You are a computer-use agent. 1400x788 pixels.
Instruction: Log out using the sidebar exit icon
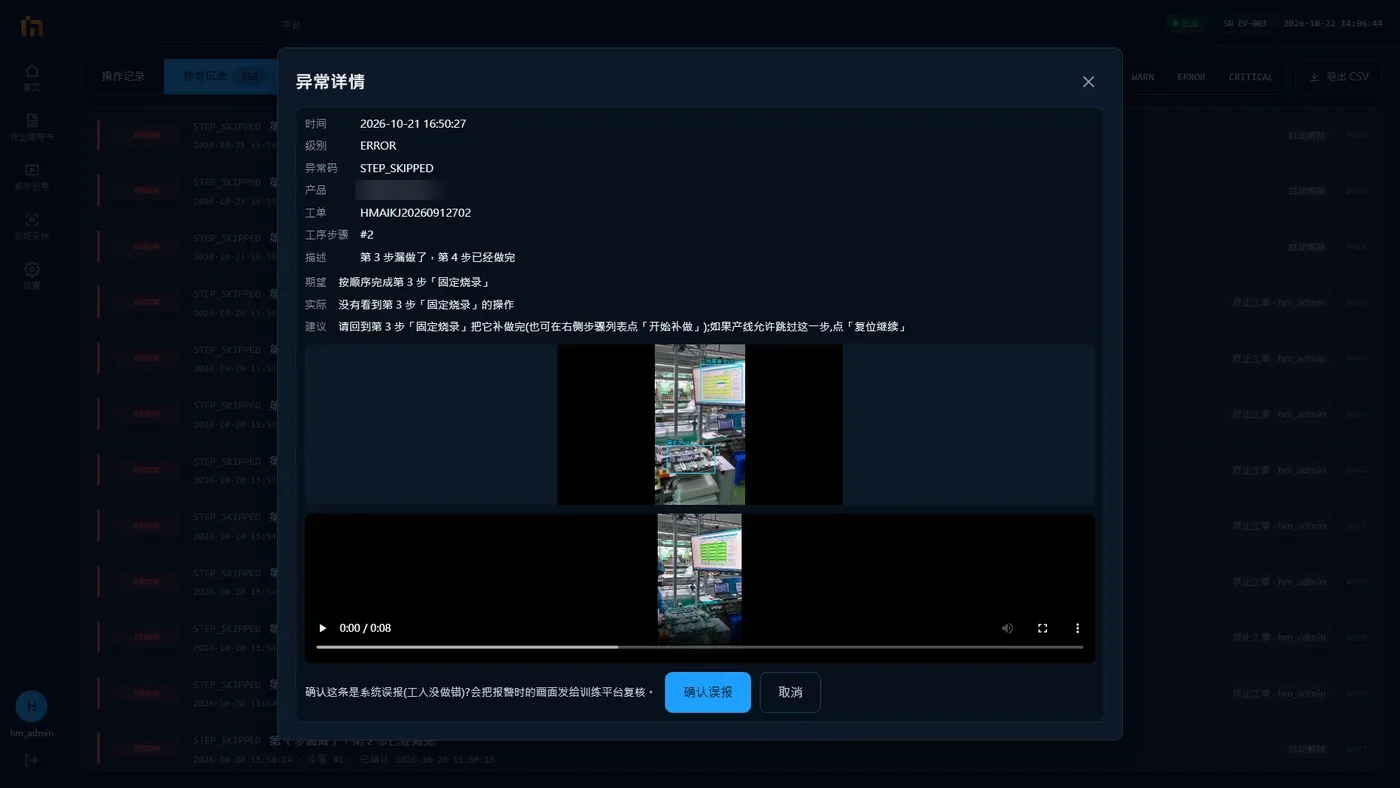click(32, 760)
